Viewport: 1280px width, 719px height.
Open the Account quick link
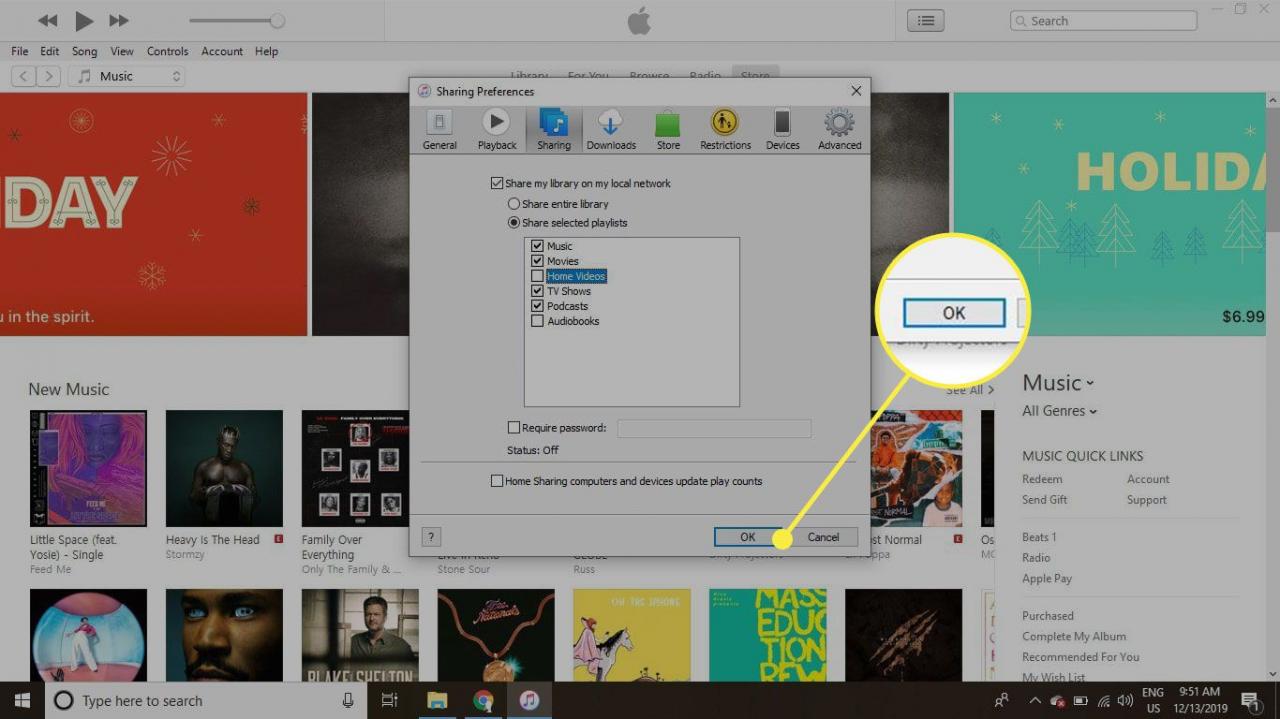tap(1148, 479)
